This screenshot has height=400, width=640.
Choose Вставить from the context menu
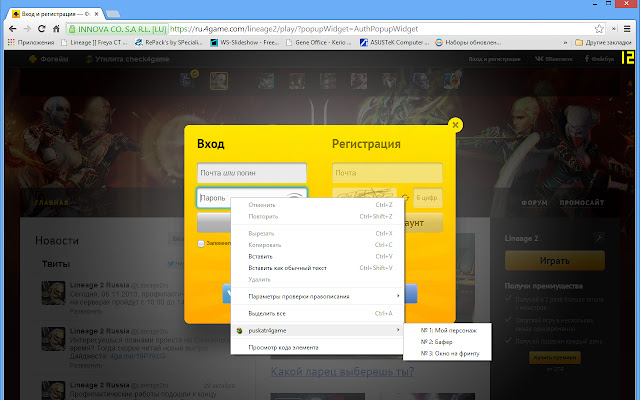coord(318,256)
